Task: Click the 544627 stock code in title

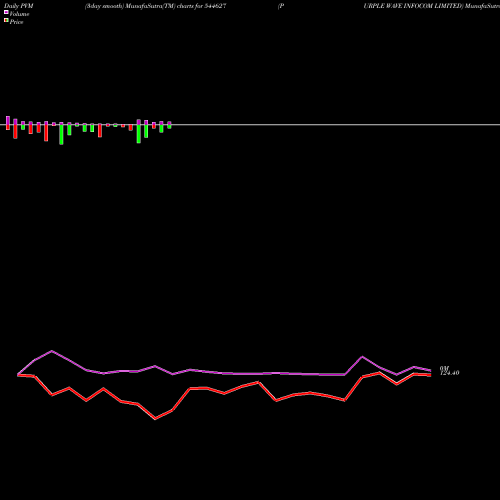Action: pyautogui.click(x=215, y=6)
